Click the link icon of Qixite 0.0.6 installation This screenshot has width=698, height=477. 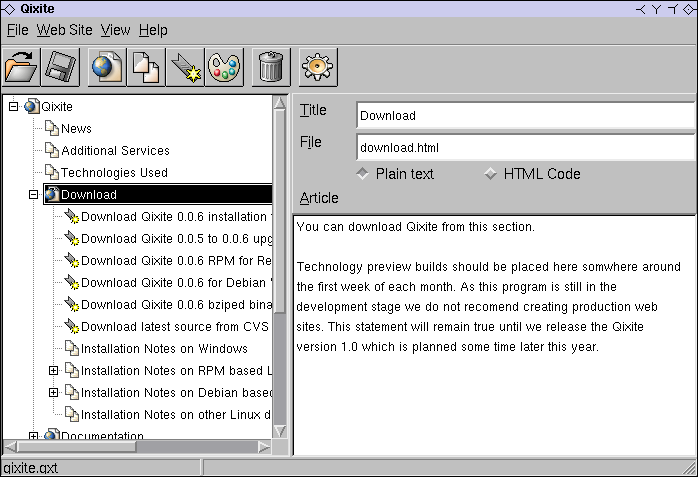click(x=71, y=216)
